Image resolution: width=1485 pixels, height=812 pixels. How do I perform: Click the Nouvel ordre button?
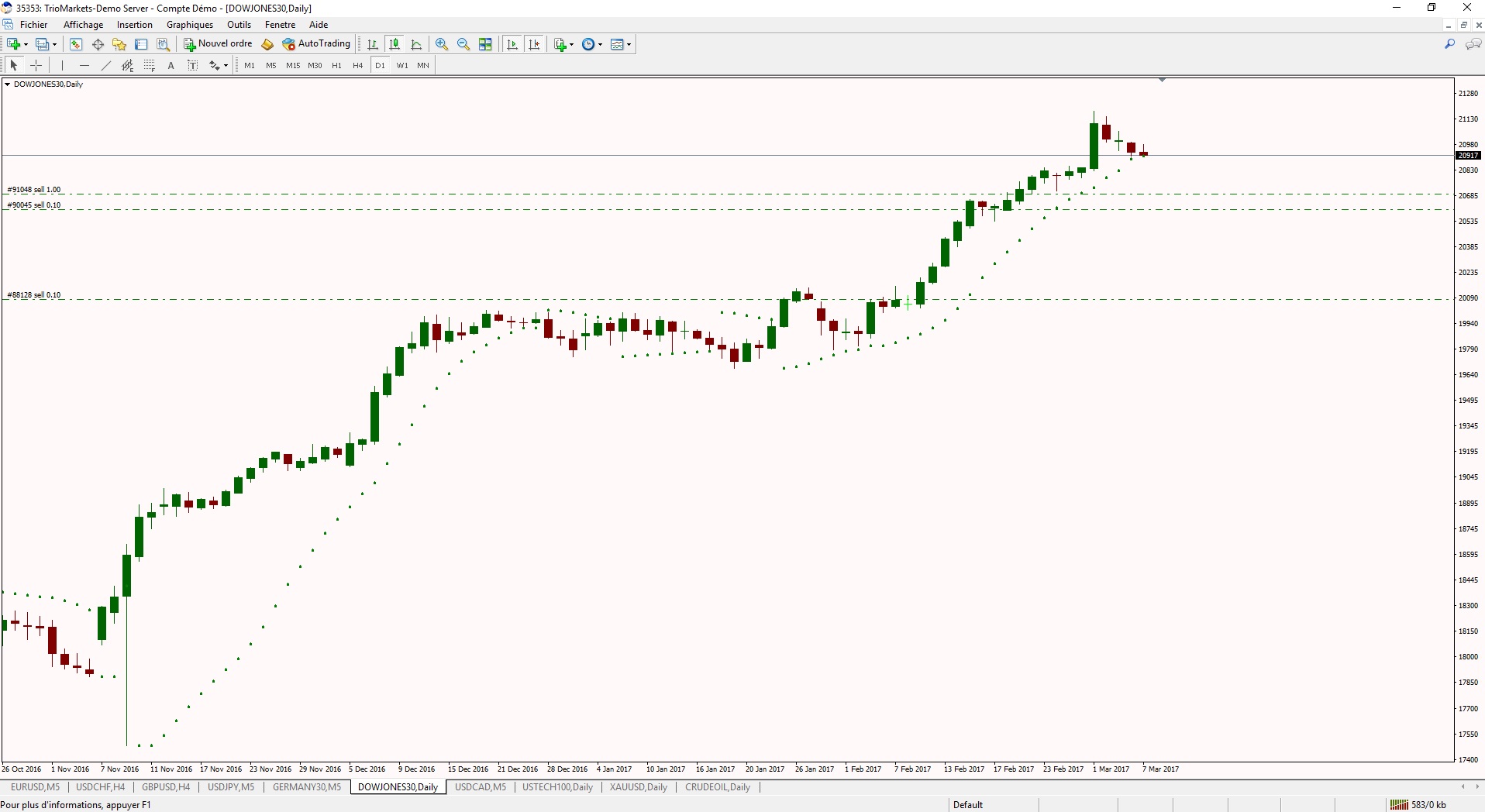tap(218, 44)
